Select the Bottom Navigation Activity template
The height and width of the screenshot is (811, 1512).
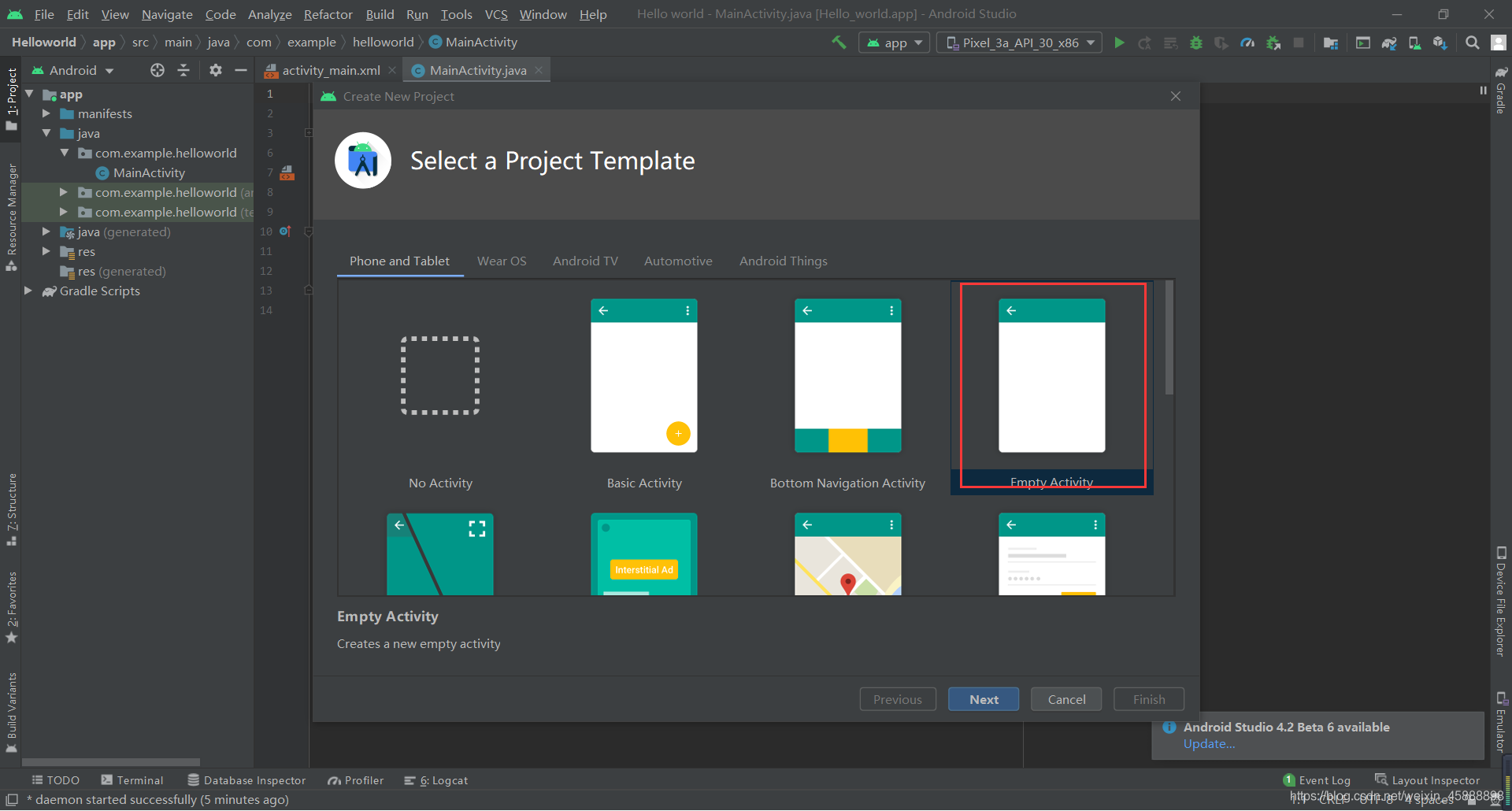coord(847,389)
